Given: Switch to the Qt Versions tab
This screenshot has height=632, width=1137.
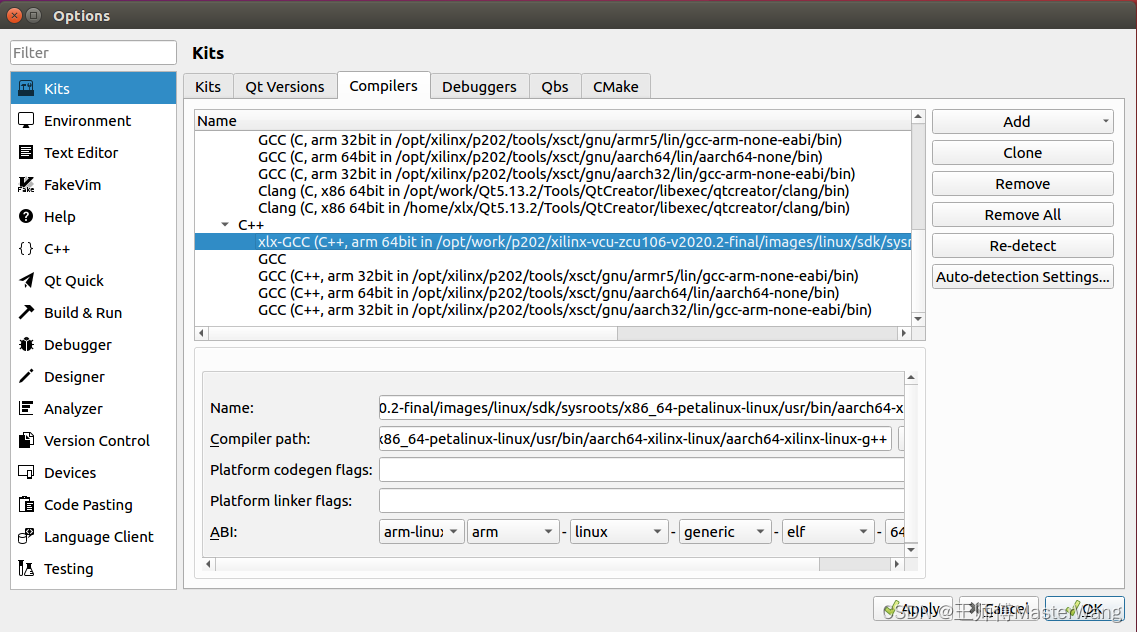Looking at the screenshot, I should coord(284,86).
